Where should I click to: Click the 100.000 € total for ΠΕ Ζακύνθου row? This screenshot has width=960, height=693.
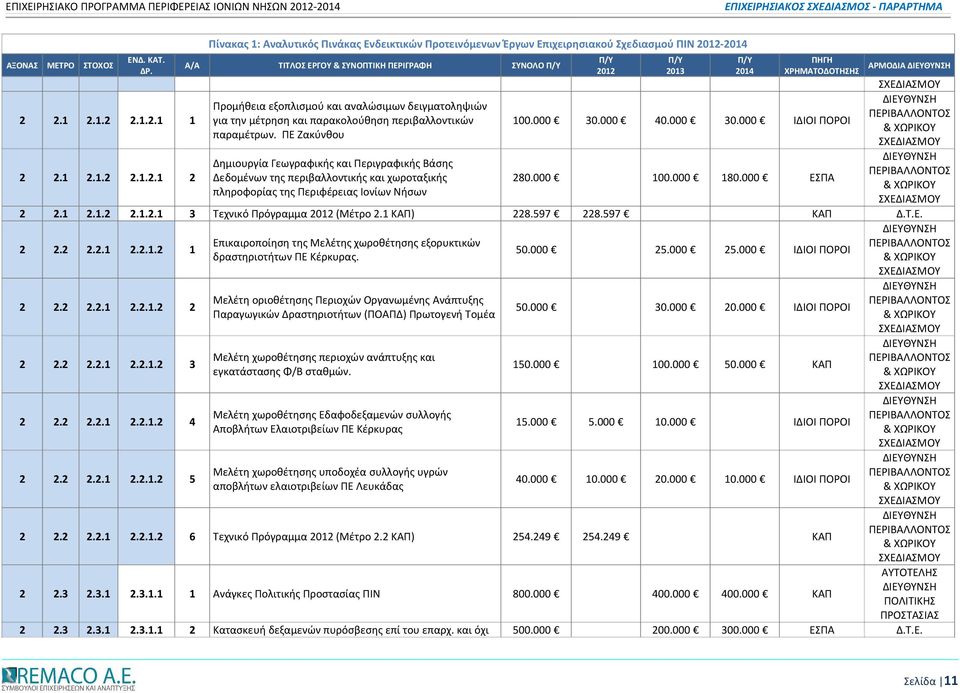coord(536,121)
